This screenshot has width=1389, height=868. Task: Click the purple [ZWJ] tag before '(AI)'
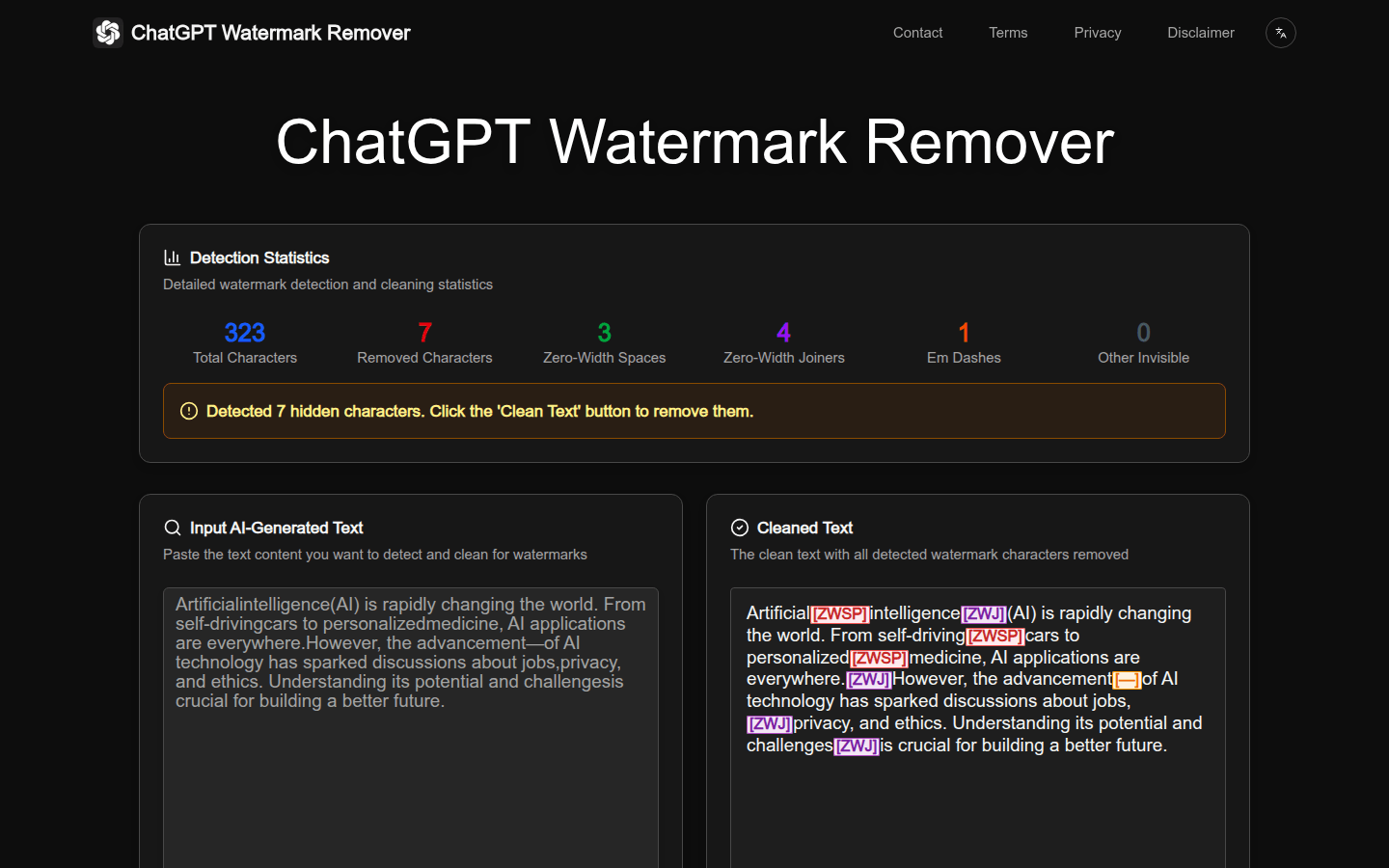point(982,612)
